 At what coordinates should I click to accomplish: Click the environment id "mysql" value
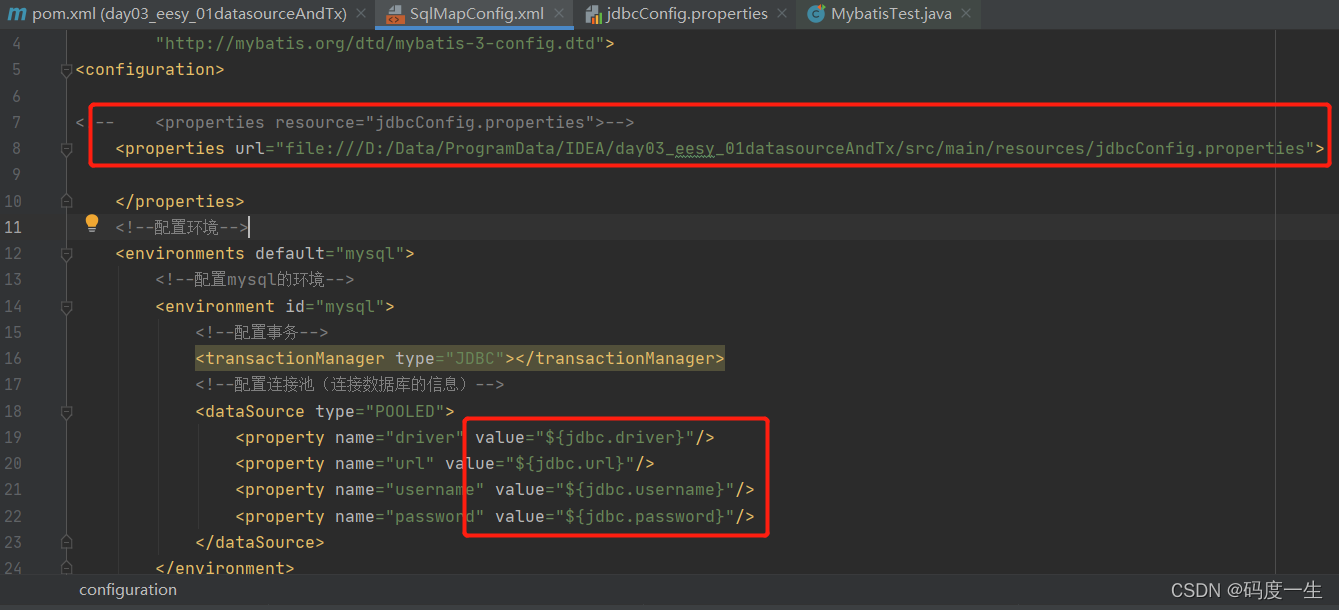tap(350, 306)
